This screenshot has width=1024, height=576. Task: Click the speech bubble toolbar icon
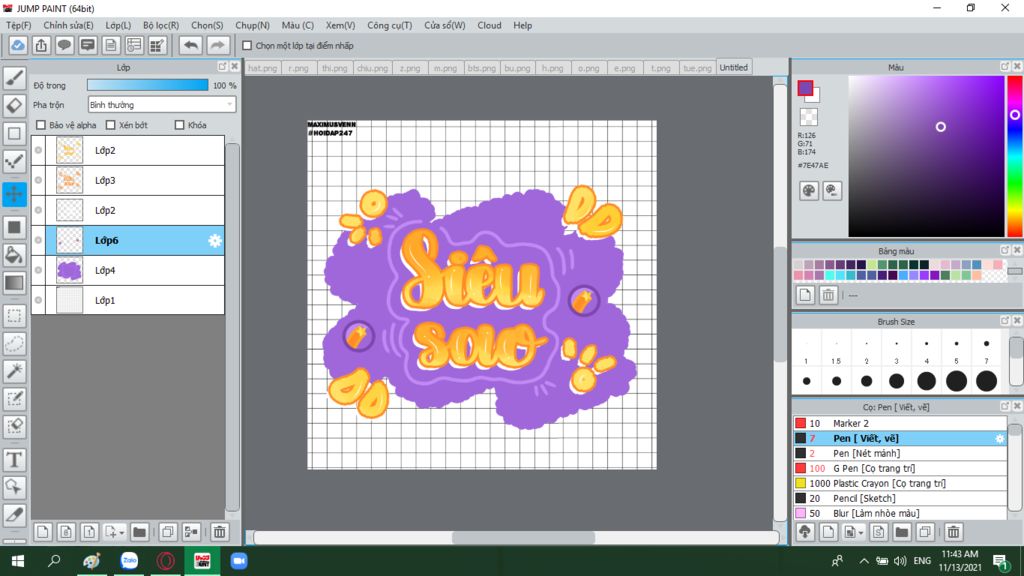[64, 46]
